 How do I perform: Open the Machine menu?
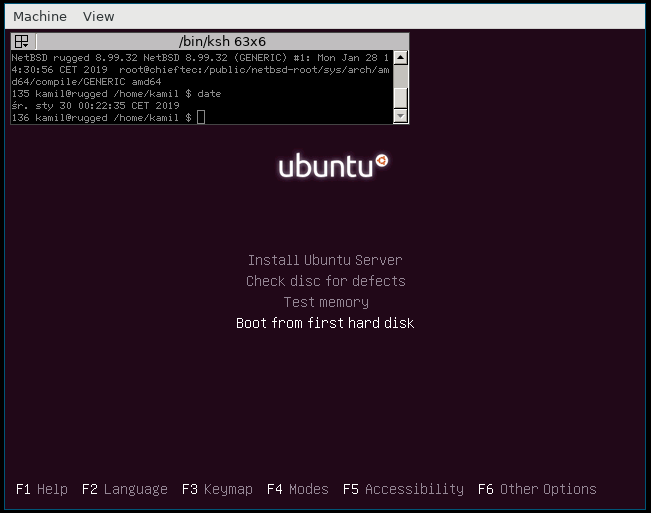[40, 17]
